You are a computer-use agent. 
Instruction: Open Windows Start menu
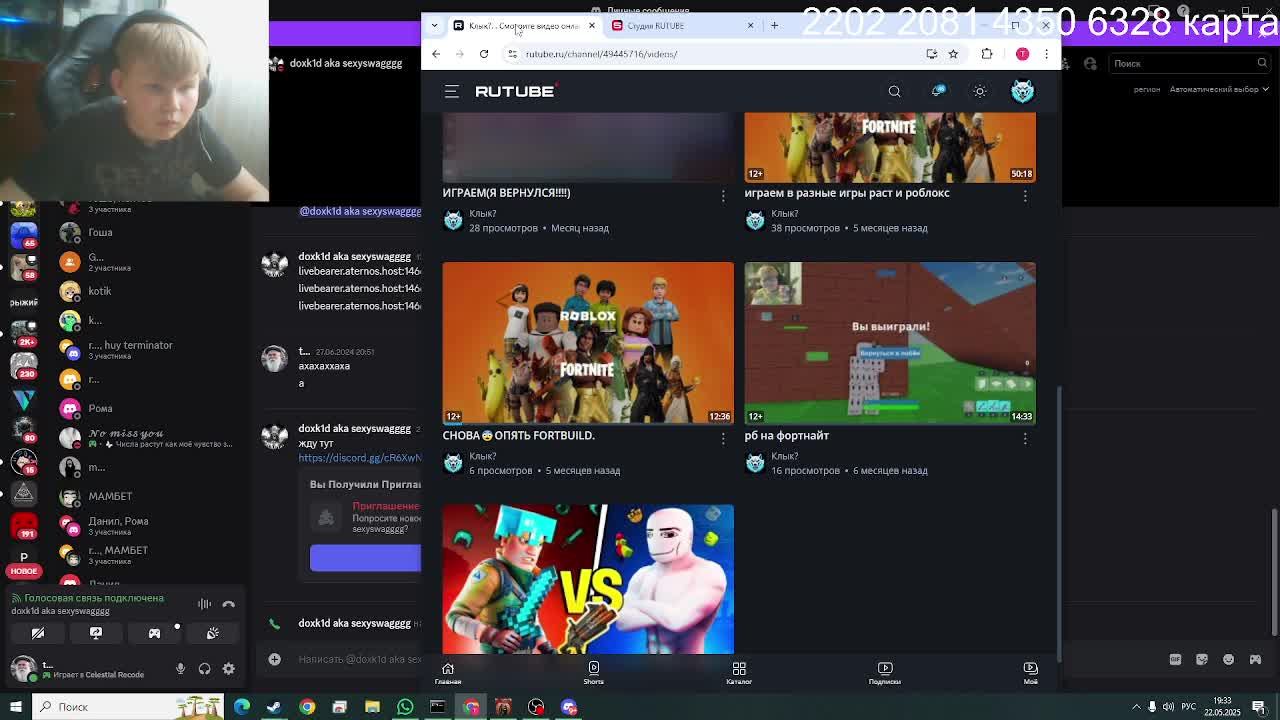16,706
